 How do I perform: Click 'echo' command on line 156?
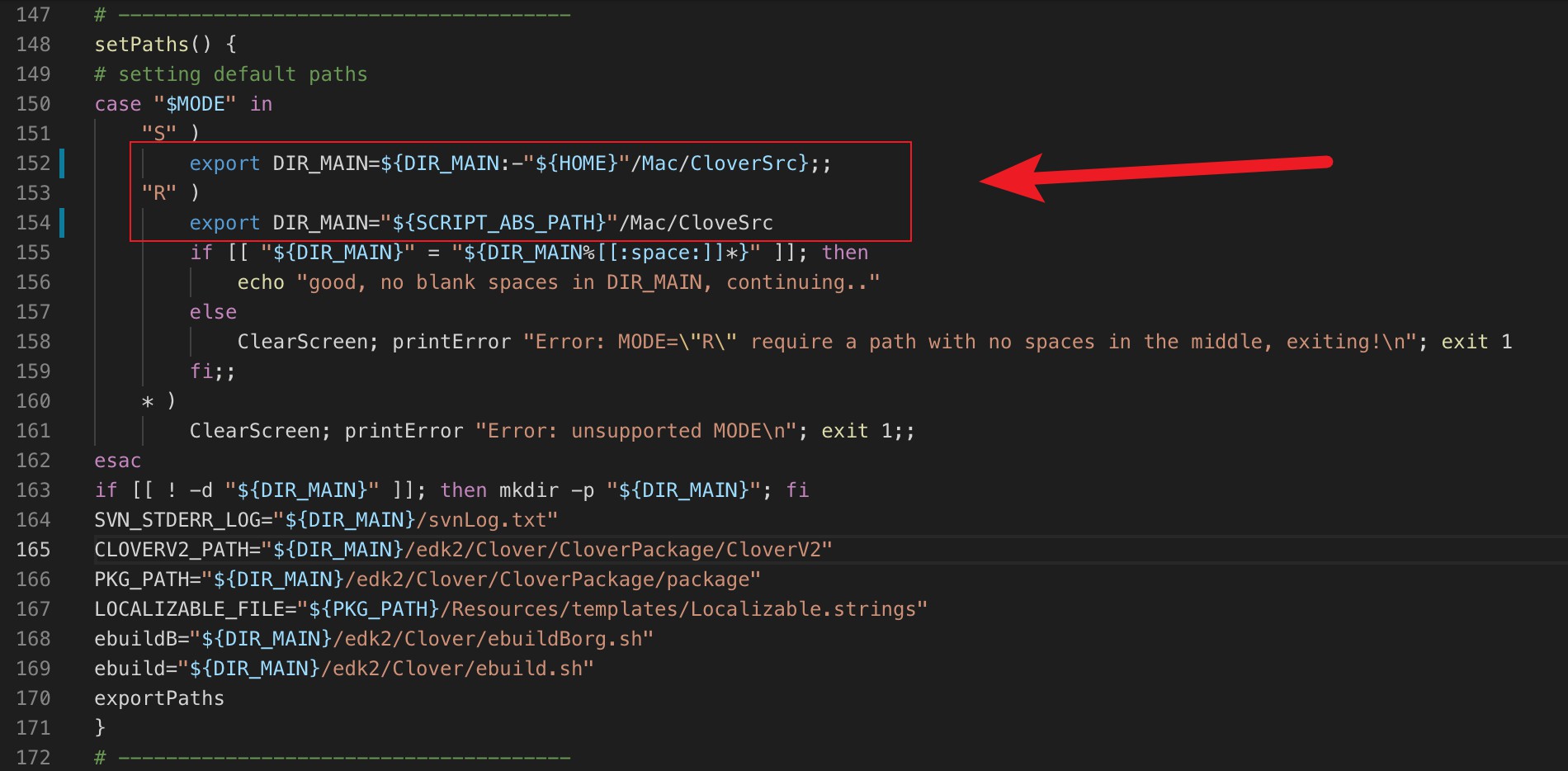261,282
